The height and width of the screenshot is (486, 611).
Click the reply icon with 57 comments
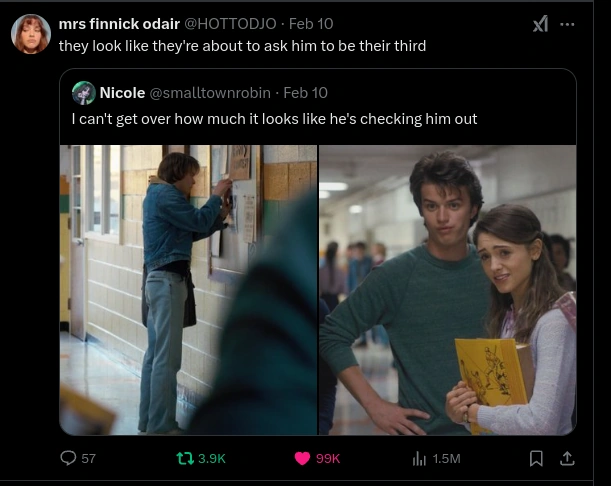tap(68, 458)
